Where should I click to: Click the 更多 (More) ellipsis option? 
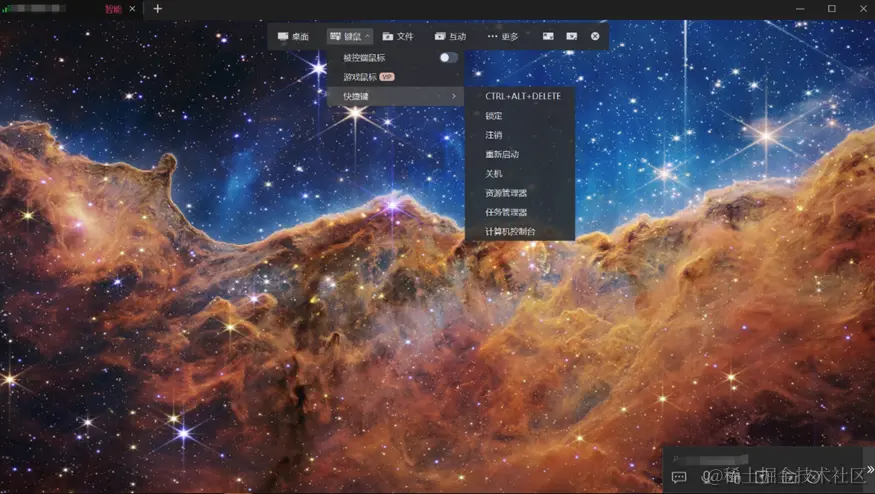(503, 36)
